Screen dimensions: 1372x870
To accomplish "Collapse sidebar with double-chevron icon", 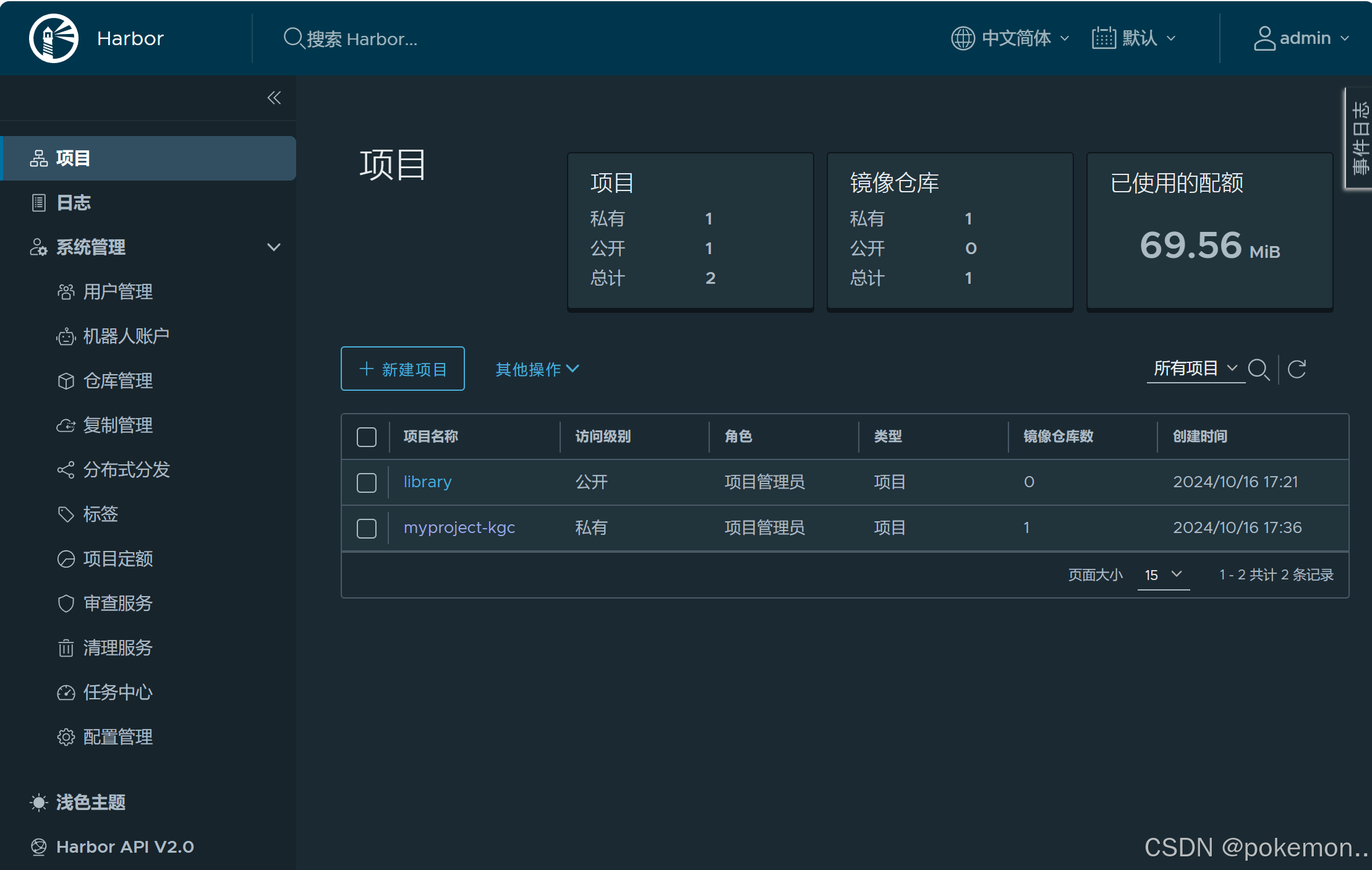I will pyautogui.click(x=274, y=98).
